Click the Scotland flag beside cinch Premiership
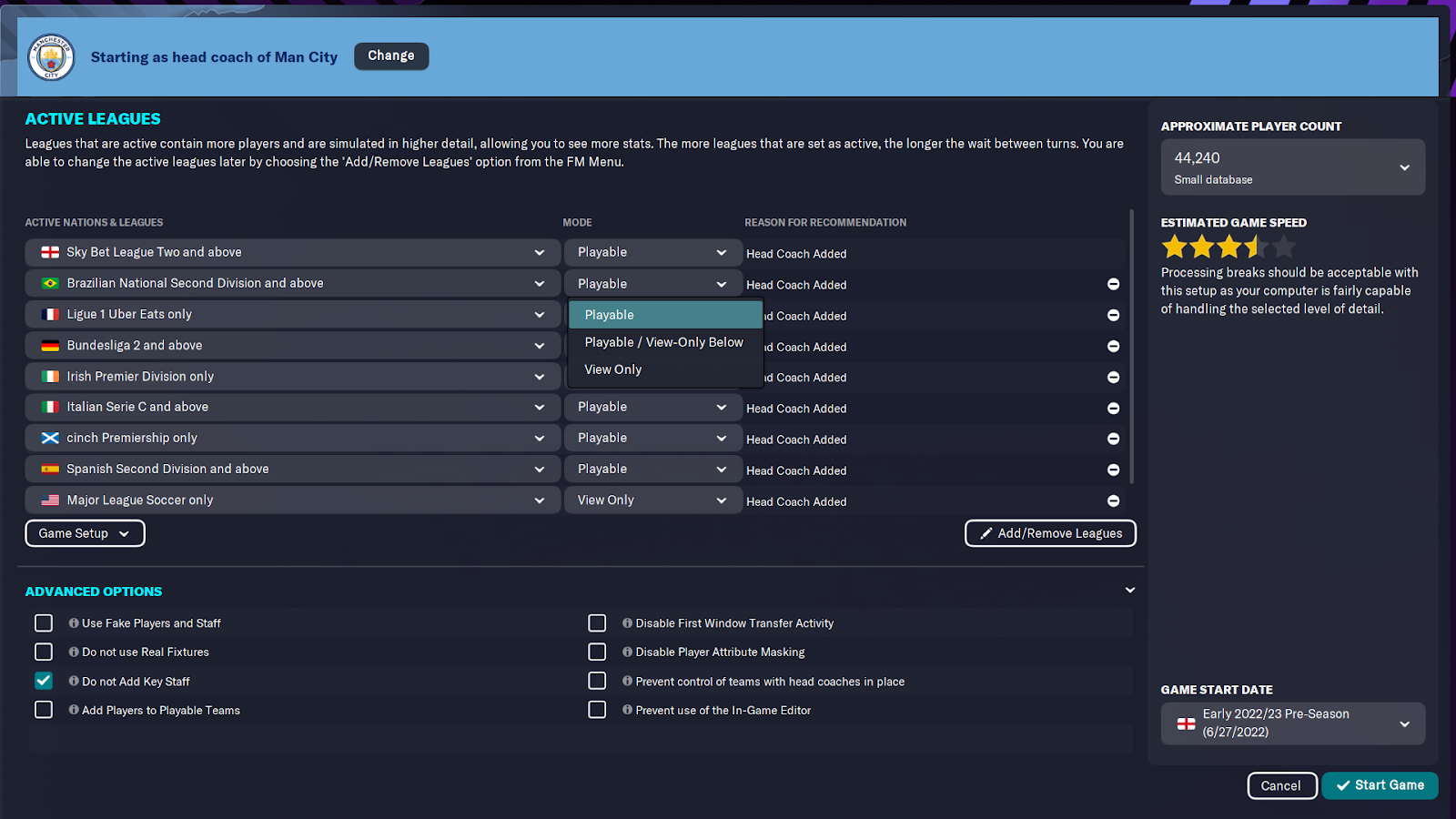The height and width of the screenshot is (819, 1456). coord(50,438)
